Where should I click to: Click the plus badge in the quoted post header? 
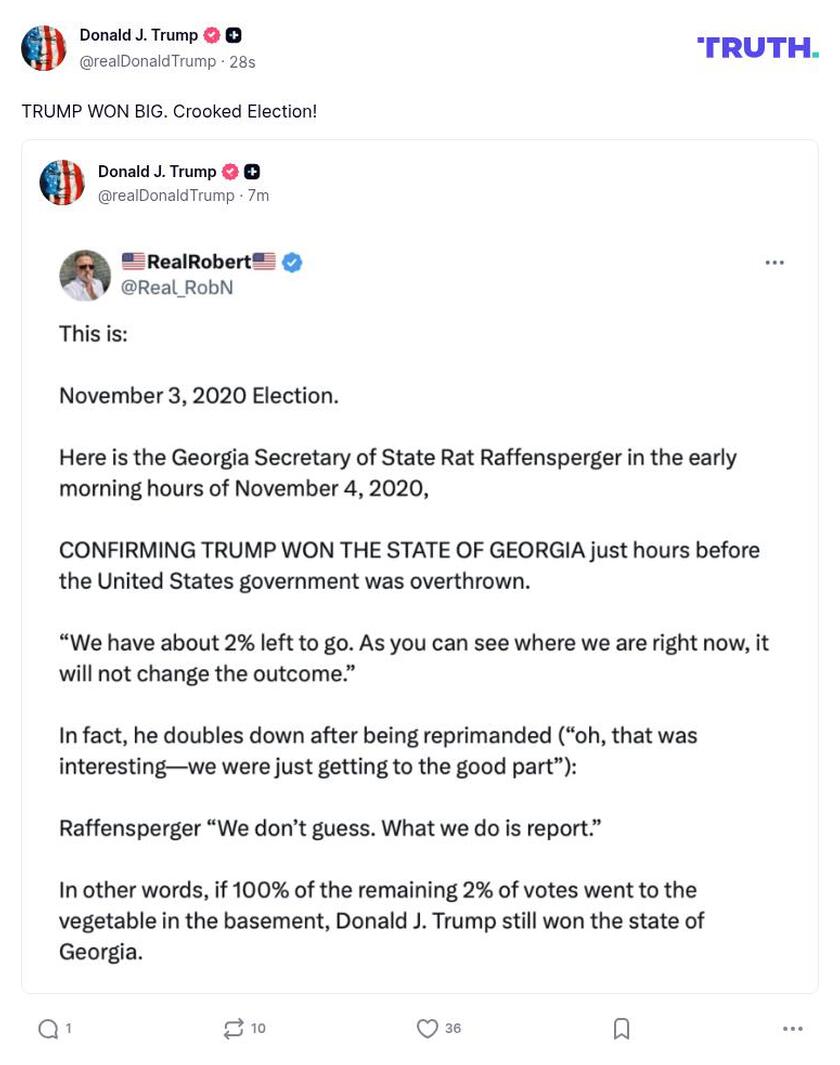tap(252, 171)
